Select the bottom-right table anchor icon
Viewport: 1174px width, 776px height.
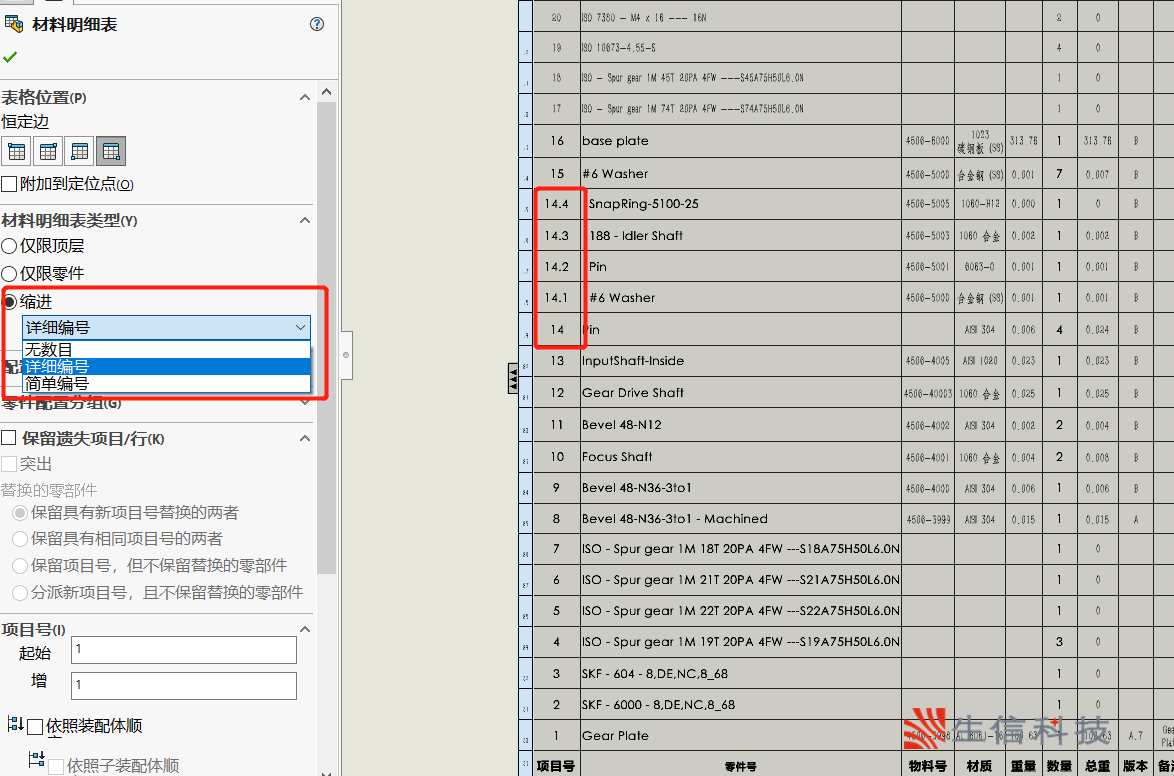pyautogui.click(x=110, y=150)
